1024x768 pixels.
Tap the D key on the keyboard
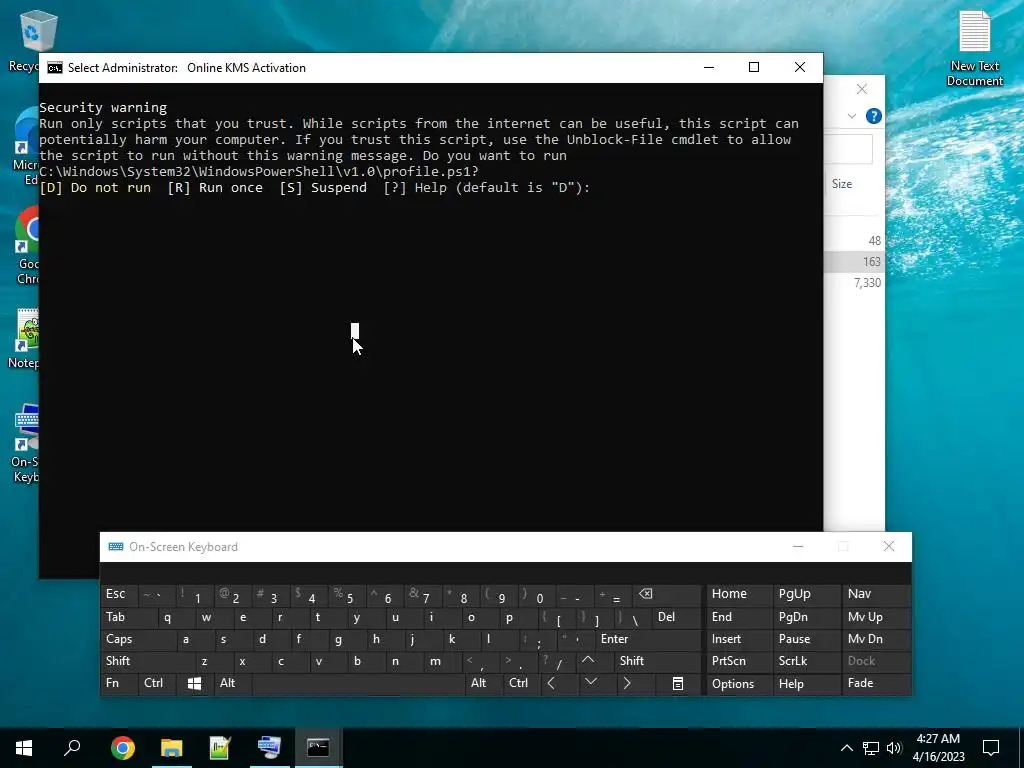[270, 639]
